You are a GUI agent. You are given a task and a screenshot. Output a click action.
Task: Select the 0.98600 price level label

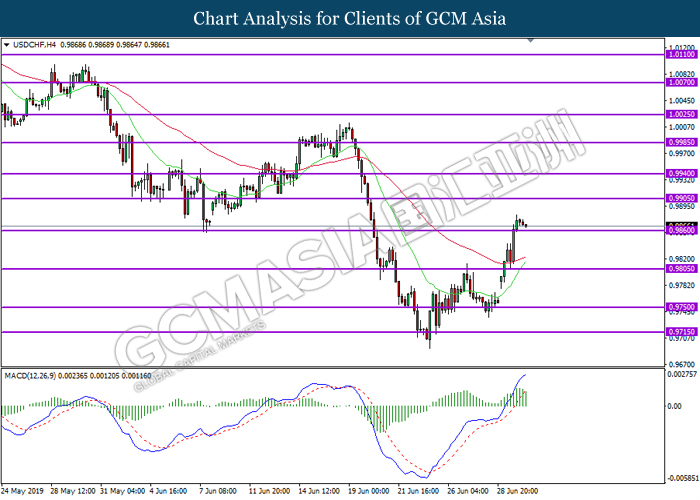(681, 230)
